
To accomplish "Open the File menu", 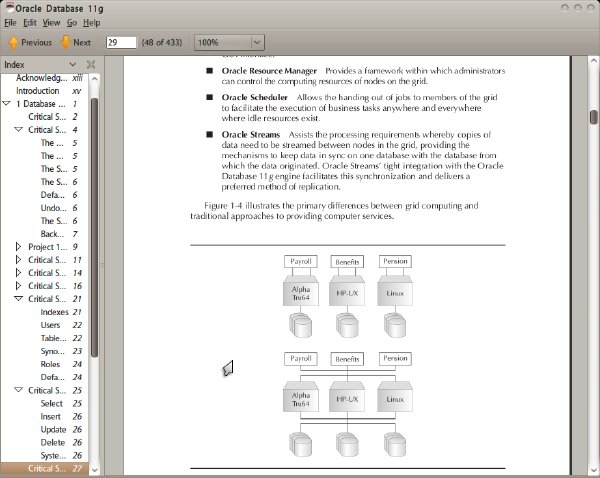I will click(10, 23).
